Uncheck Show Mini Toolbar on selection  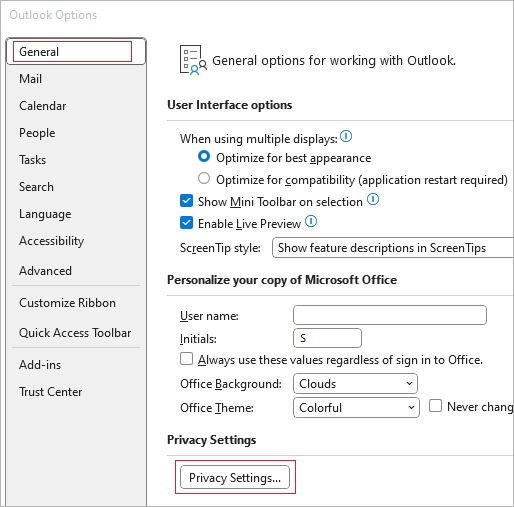[x=186, y=201]
